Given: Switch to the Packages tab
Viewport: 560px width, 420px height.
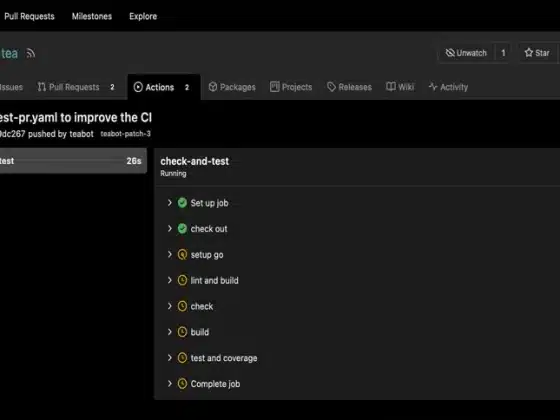Looking at the screenshot, I should click(x=232, y=87).
